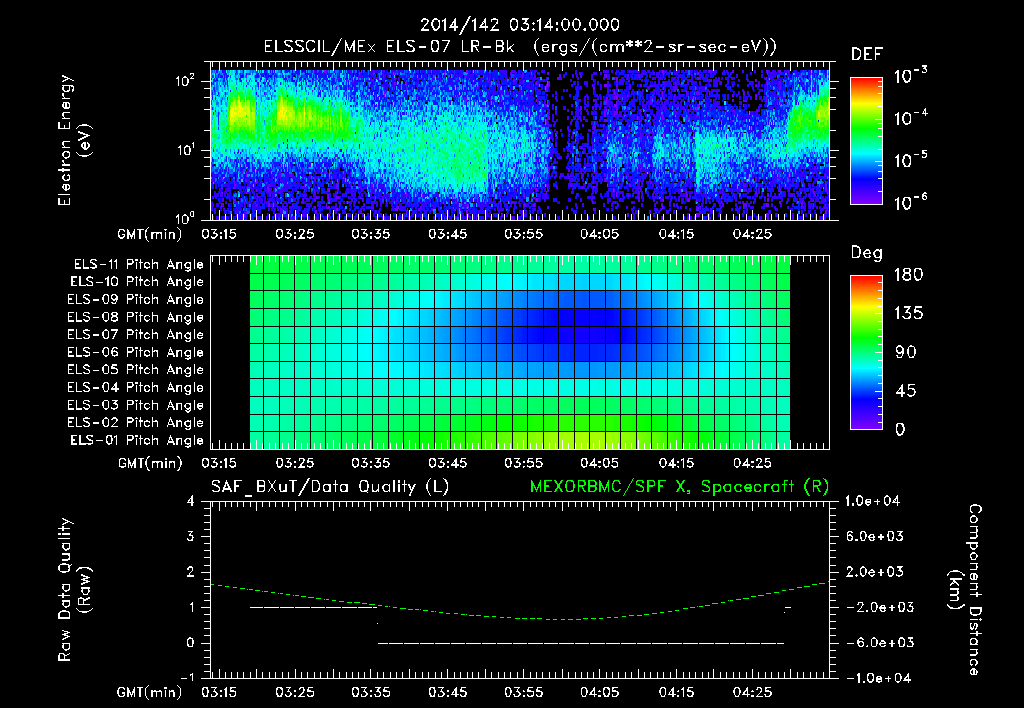Click the 1.0e+04 right axis value

click(x=872, y=501)
